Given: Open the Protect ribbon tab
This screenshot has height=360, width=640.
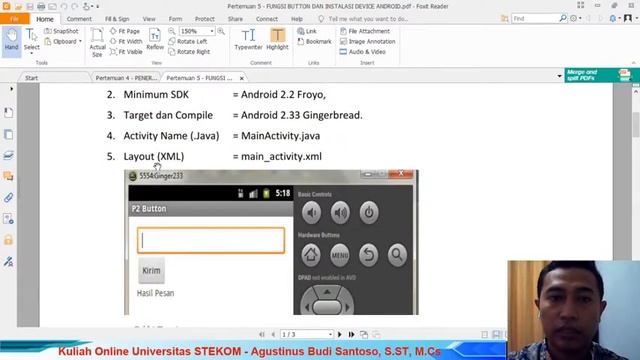Looking at the screenshot, I should click(205, 19).
